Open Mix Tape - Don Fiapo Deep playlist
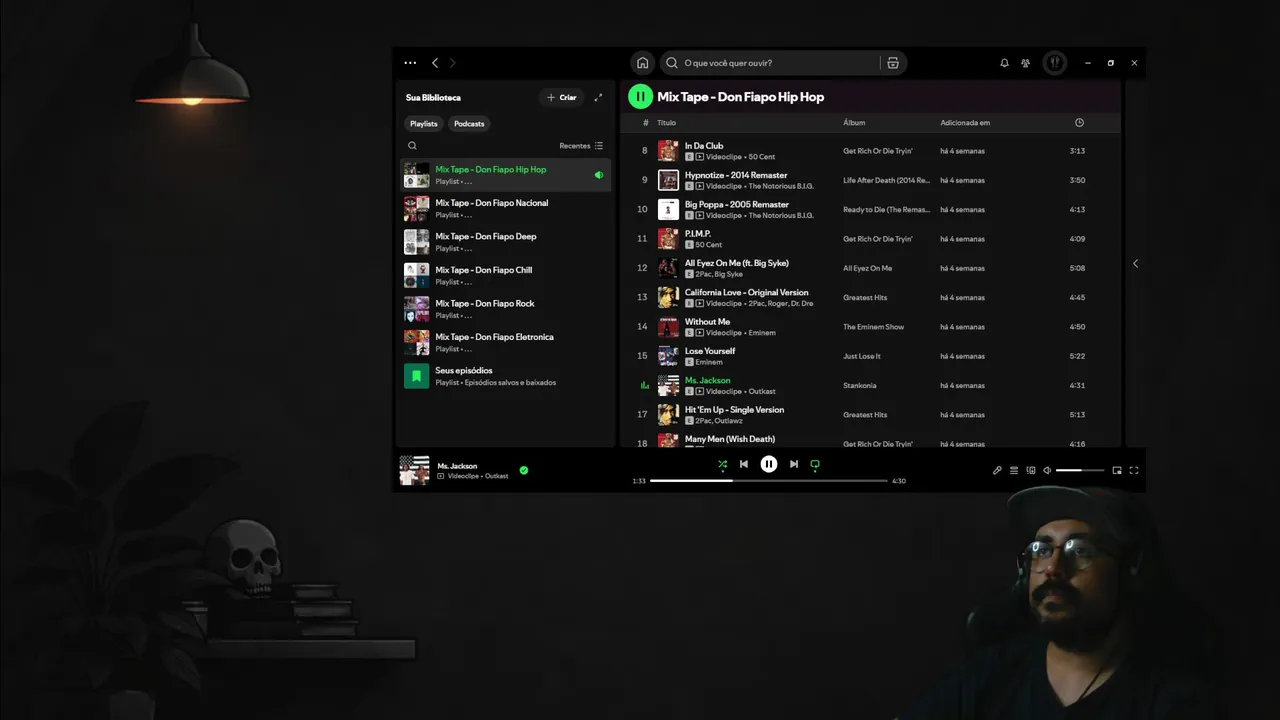 (506, 242)
